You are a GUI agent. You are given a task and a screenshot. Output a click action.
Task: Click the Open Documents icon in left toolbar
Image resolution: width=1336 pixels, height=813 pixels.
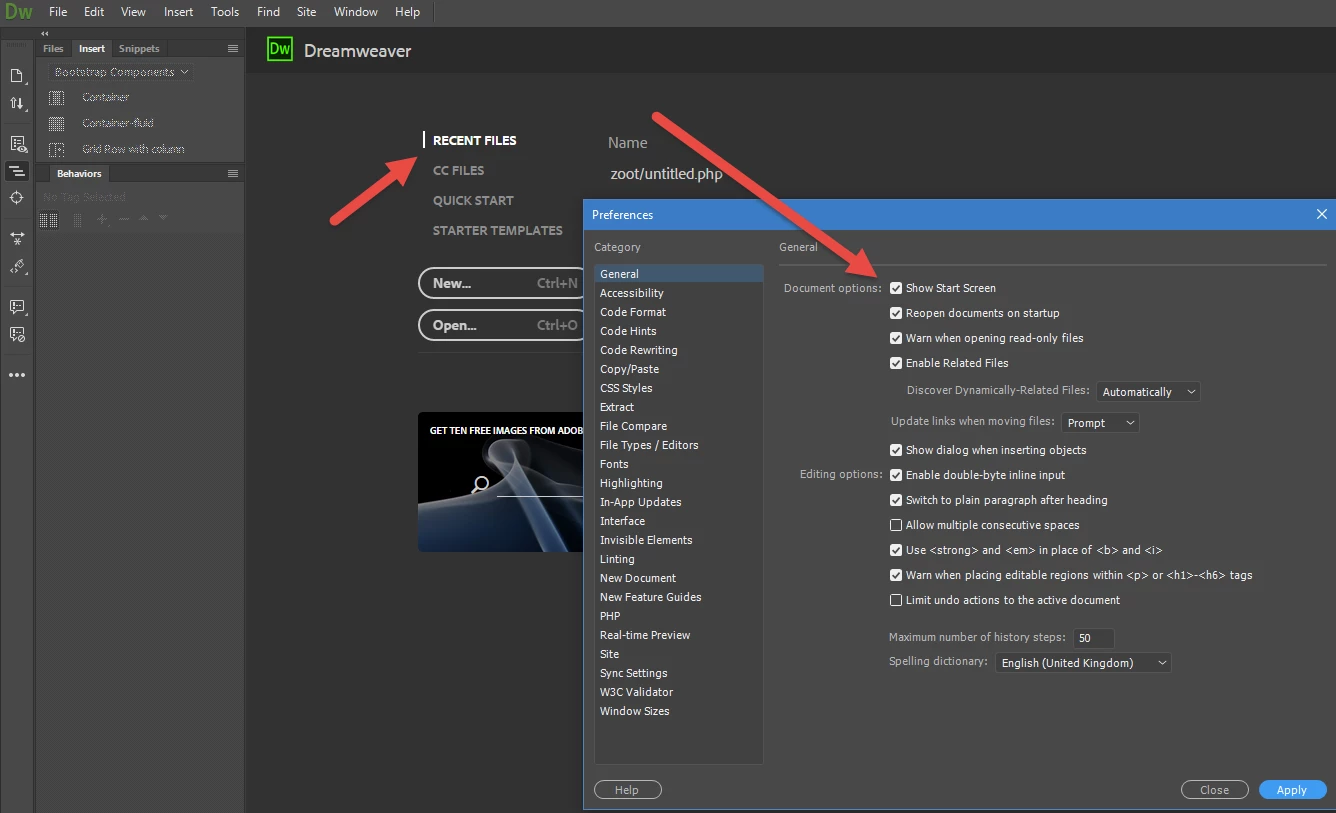tap(17, 76)
